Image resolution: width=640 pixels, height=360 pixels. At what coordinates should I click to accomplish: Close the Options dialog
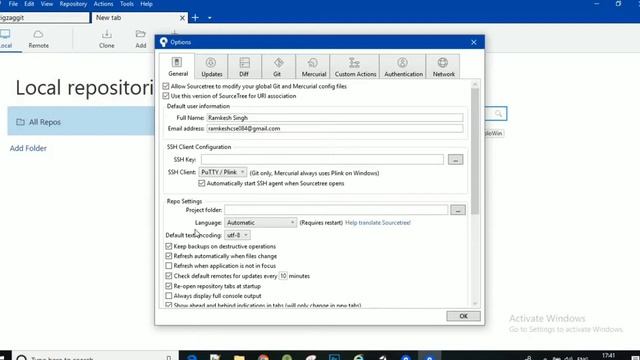click(x=473, y=42)
